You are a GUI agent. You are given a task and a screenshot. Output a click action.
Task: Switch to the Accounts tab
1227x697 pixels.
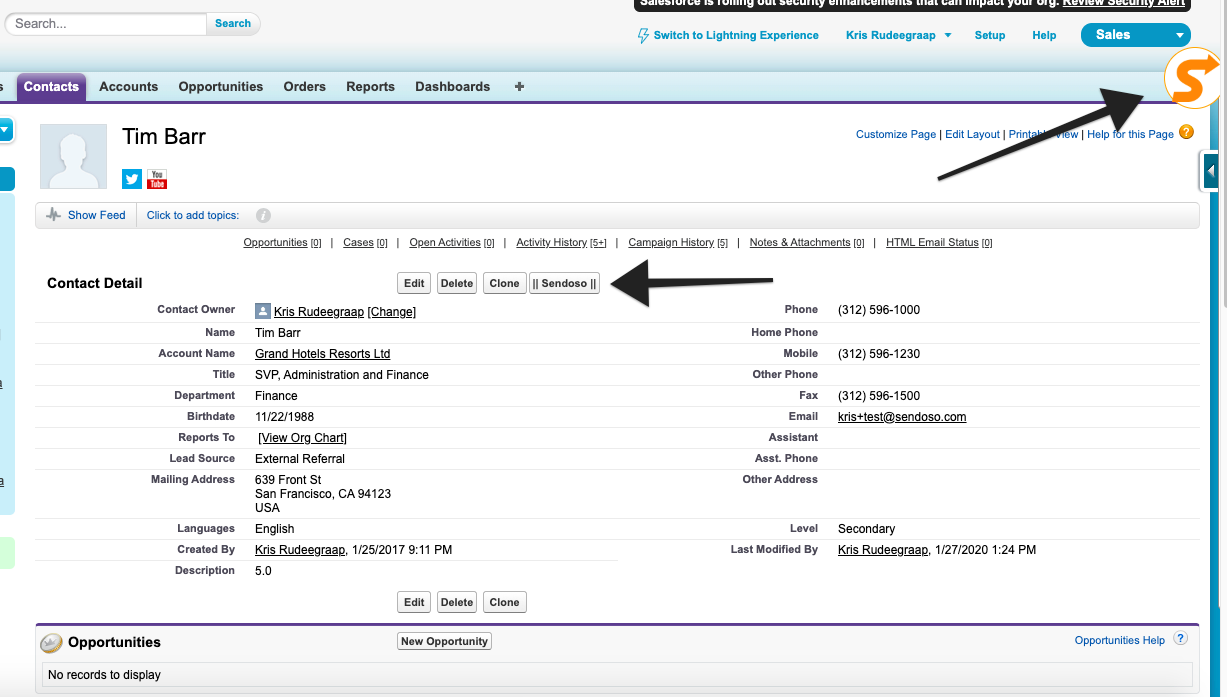(128, 87)
